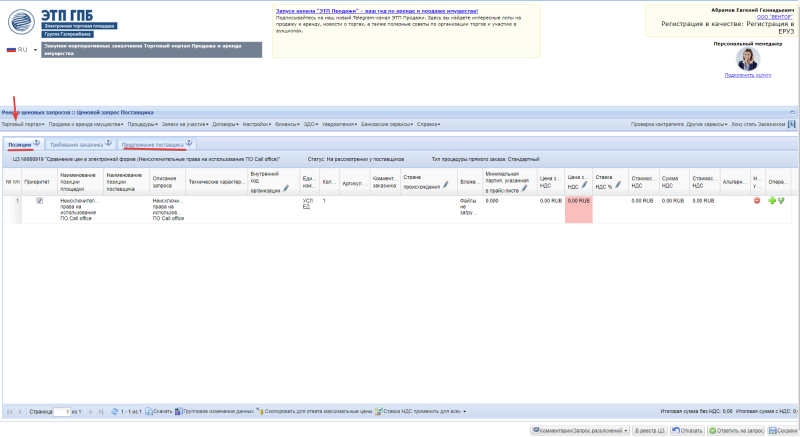Click Подключить услугу link
The image size is (800, 437).
[x=748, y=75]
